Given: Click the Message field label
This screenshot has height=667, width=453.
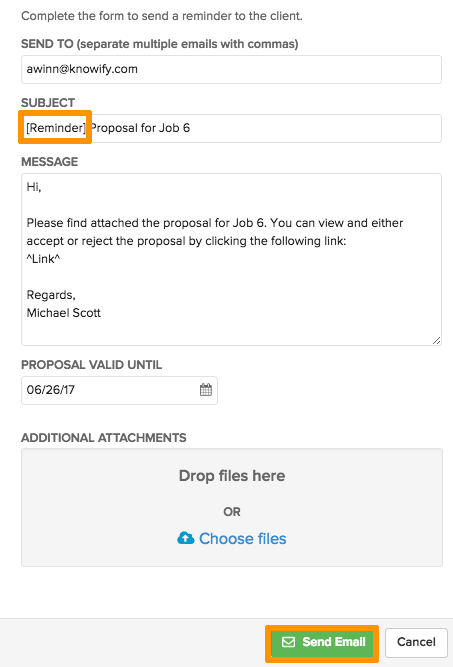Looking at the screenshot, I should (50, 162).
